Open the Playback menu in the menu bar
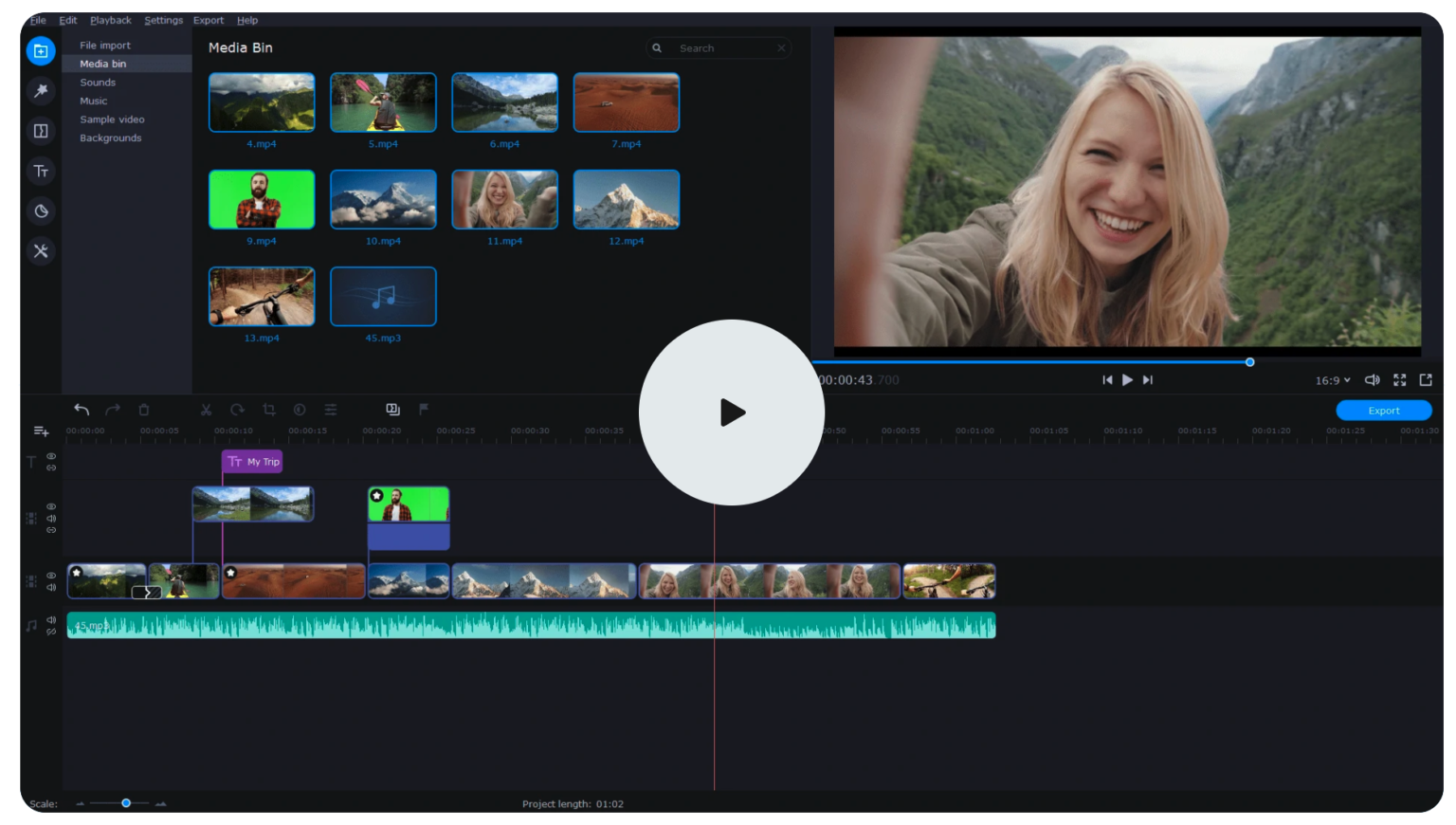1456x825 pixels. (111, 20)
